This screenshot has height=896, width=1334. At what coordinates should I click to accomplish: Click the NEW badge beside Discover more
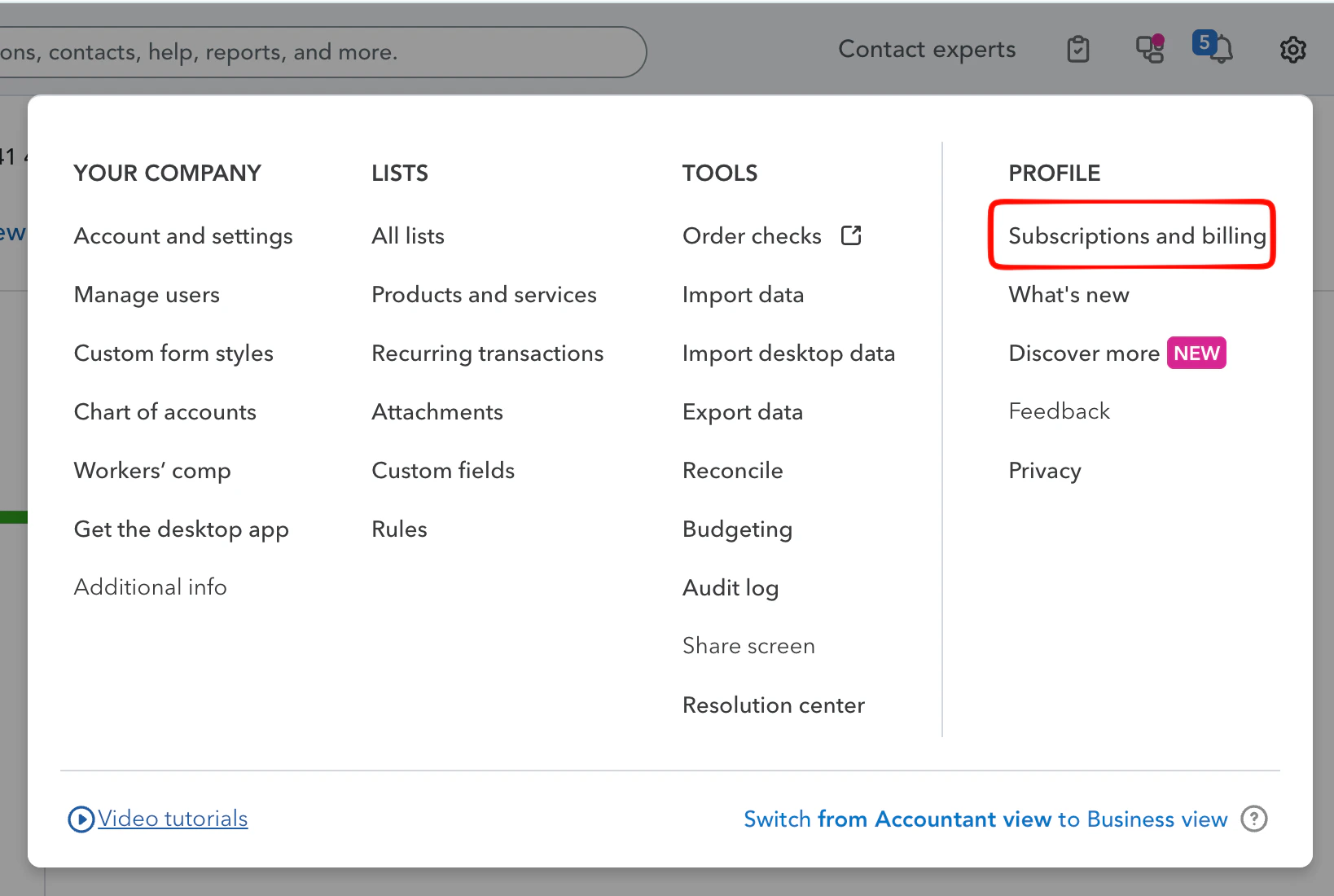1196,354
